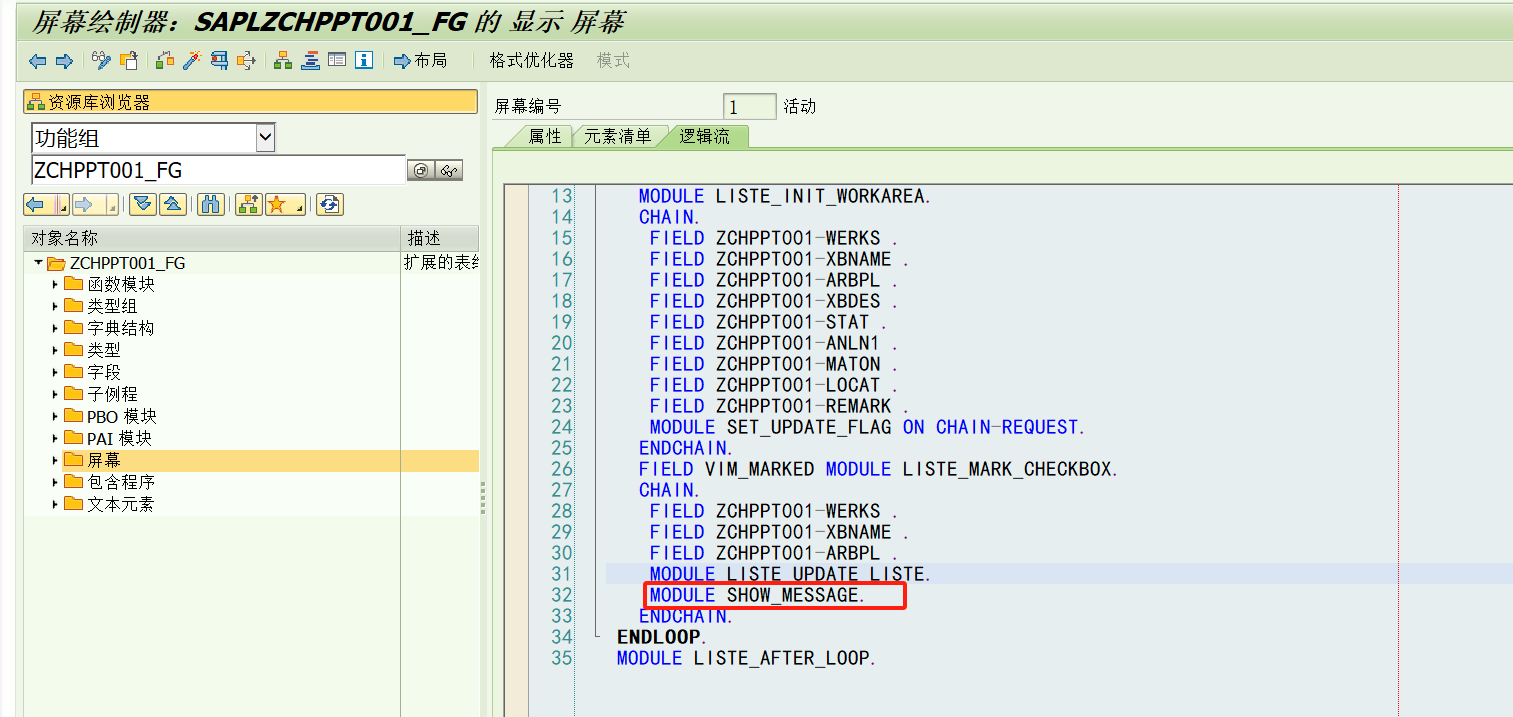This screenshot has width=1513, height=717.
Task: Expand all nodes with down-triangle icon
Action: pos(143,205)
